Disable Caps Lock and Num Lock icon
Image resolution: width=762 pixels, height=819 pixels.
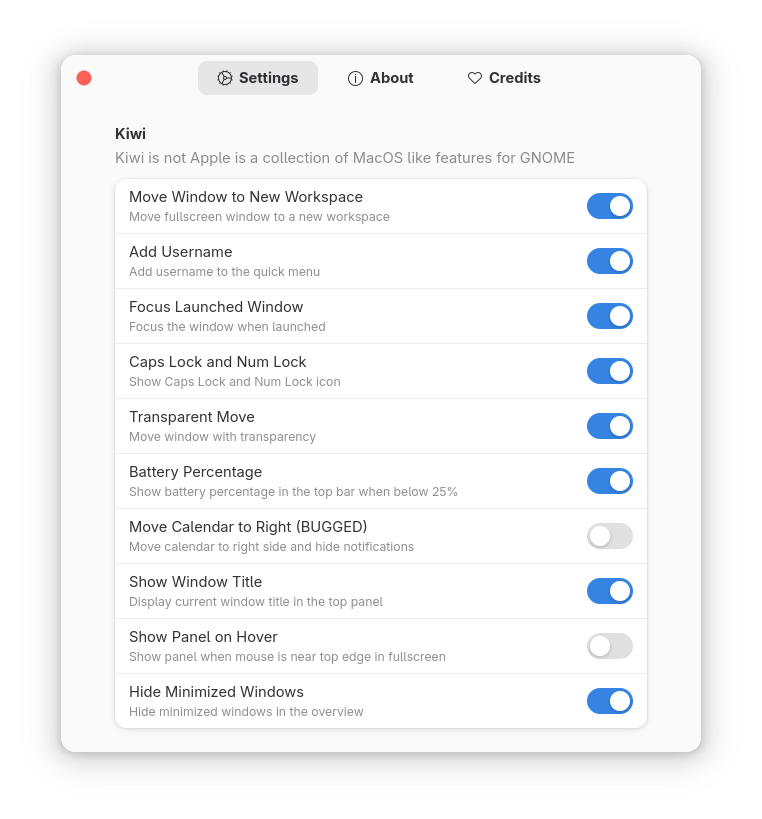click(609, 371)
